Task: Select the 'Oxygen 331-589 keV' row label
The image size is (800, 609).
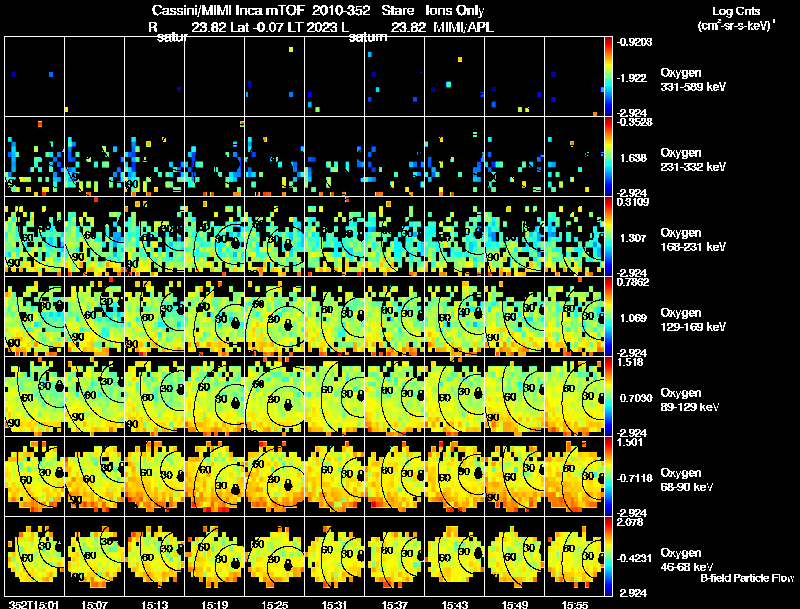Action: 693,80
